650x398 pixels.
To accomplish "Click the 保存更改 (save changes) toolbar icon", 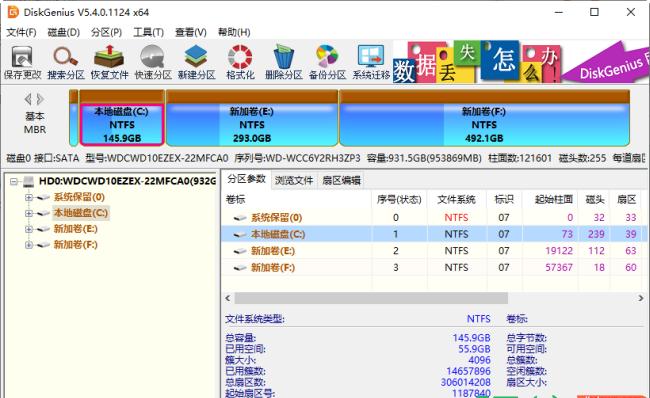I will tap(22, 63).
